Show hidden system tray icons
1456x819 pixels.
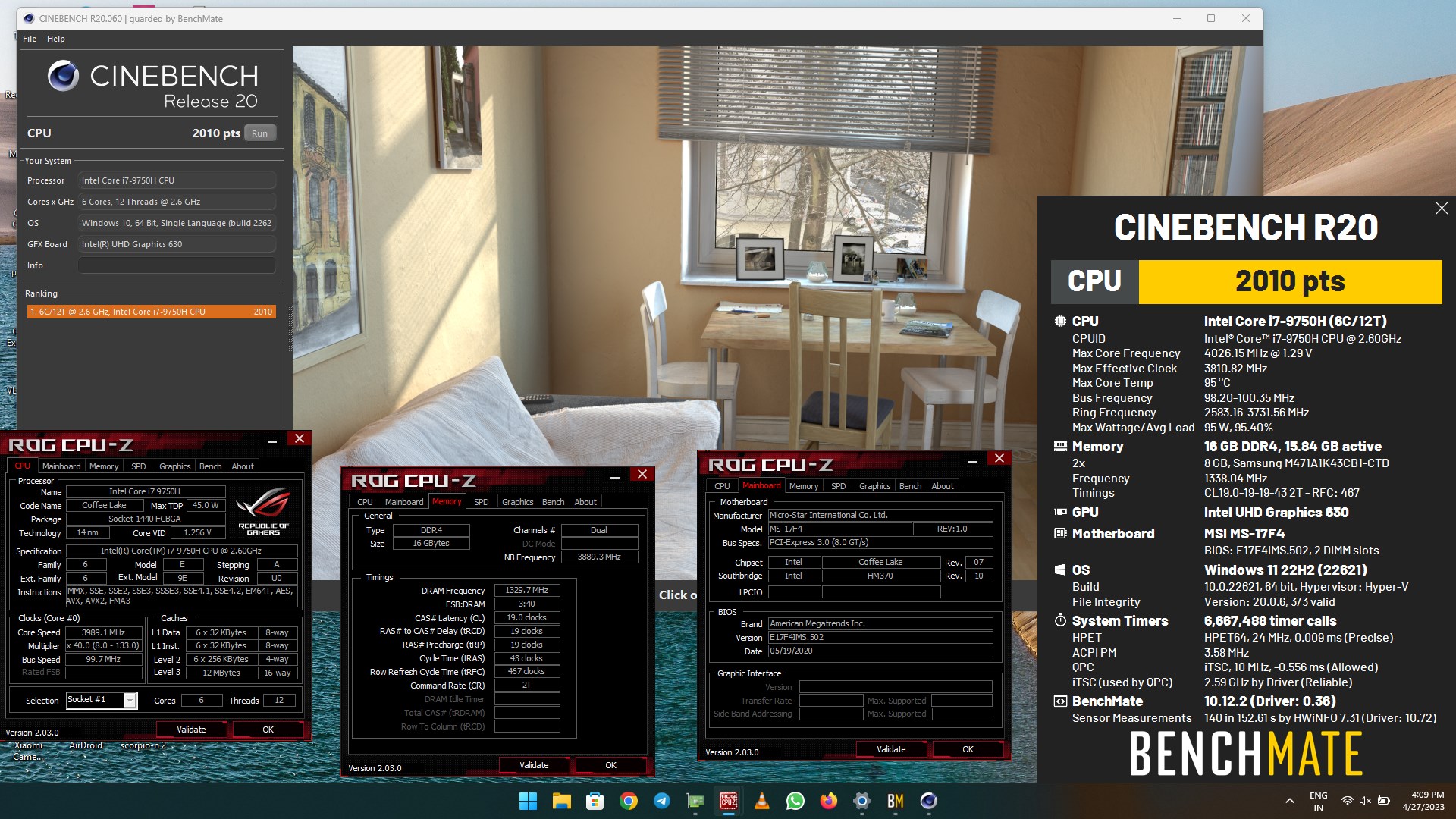point(1290,801)
